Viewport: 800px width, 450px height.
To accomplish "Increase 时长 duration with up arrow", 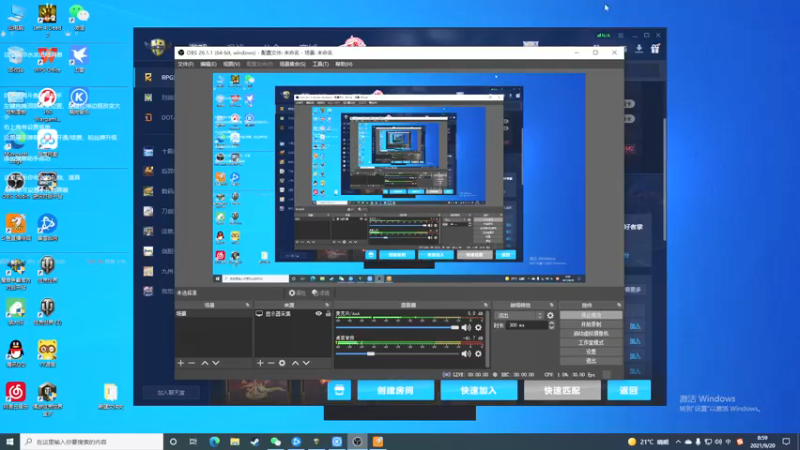I will (x=552, y=323).
